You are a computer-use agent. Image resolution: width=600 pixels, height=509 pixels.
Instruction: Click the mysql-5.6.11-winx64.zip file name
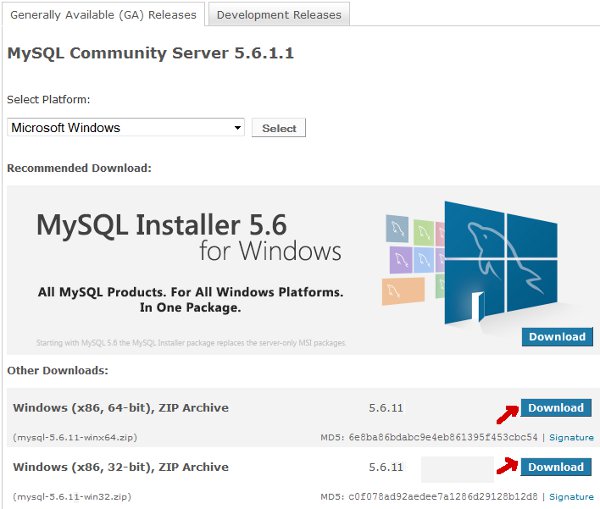tap(72, 438)
